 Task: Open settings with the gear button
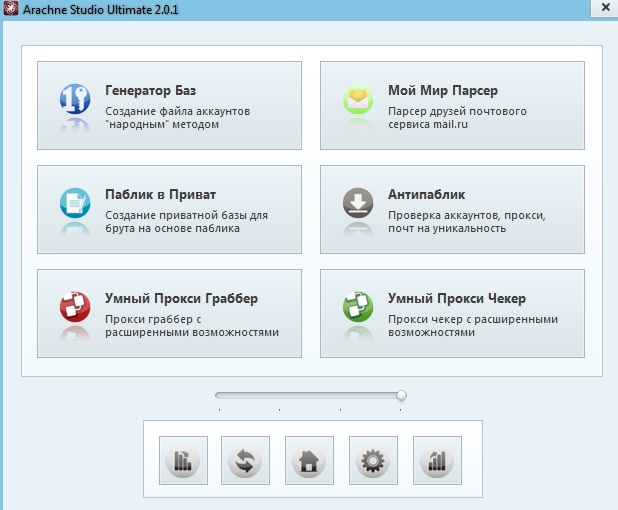point(373,461)
